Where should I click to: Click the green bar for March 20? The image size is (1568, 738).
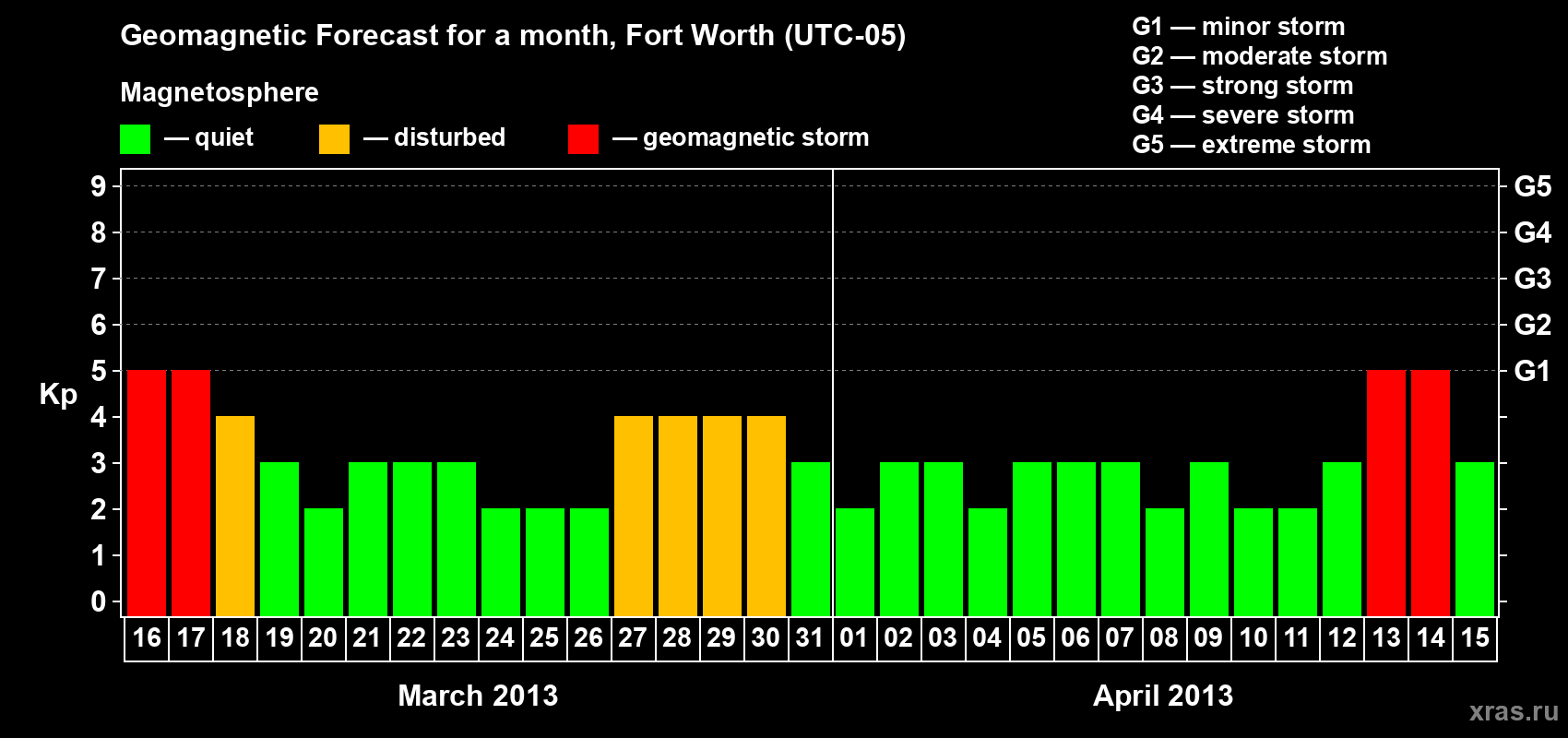[324, 562]
